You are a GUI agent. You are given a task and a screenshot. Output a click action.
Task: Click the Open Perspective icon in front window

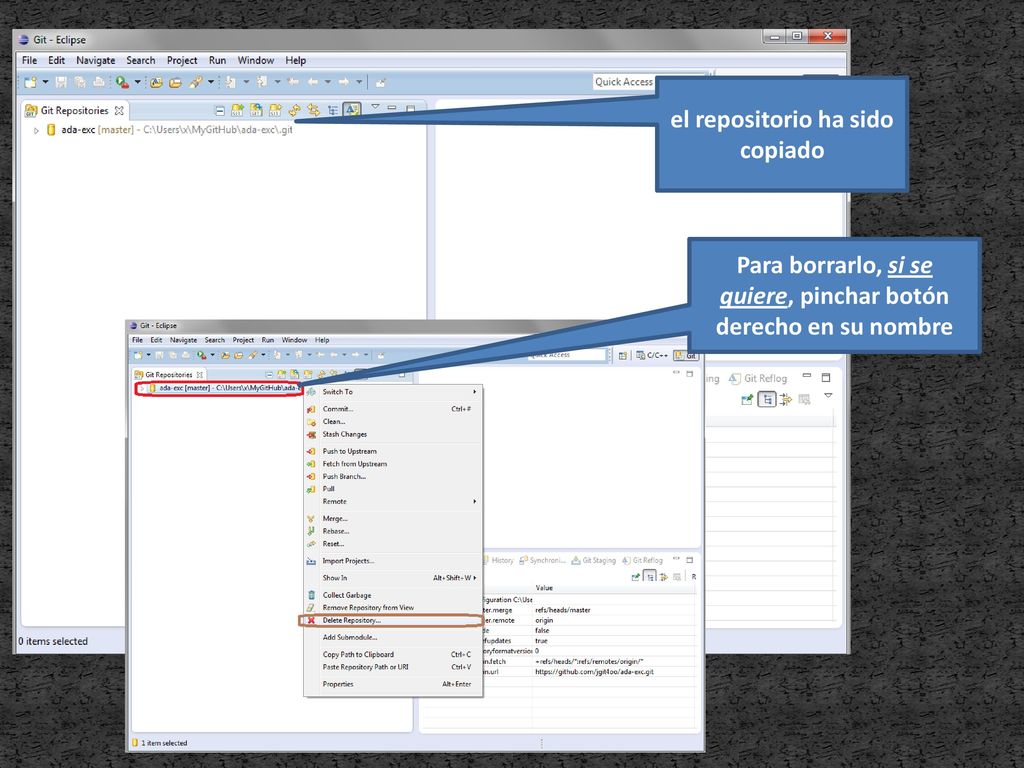622,355
